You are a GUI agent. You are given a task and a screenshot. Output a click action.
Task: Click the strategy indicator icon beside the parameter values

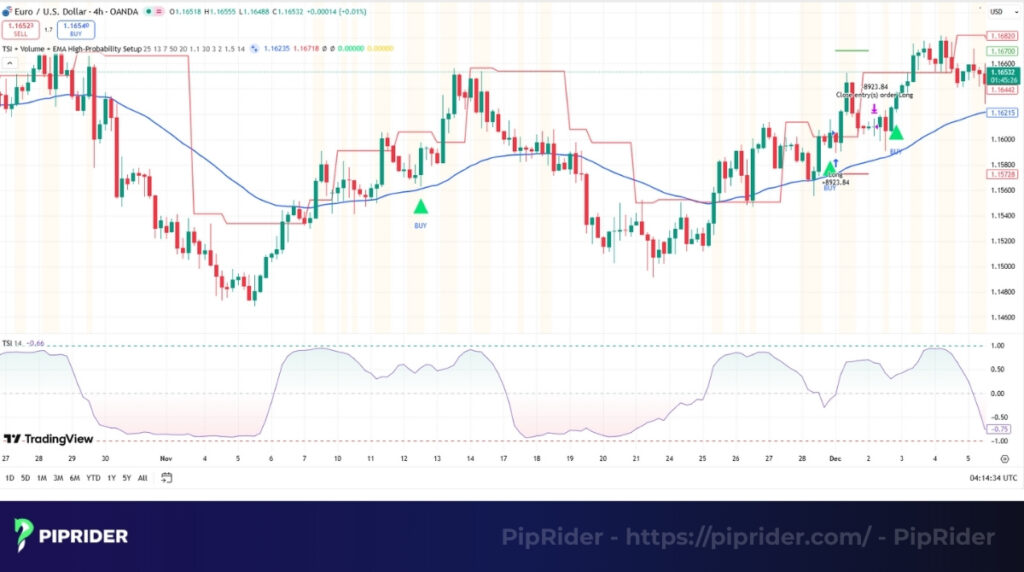tap(256, 47)
